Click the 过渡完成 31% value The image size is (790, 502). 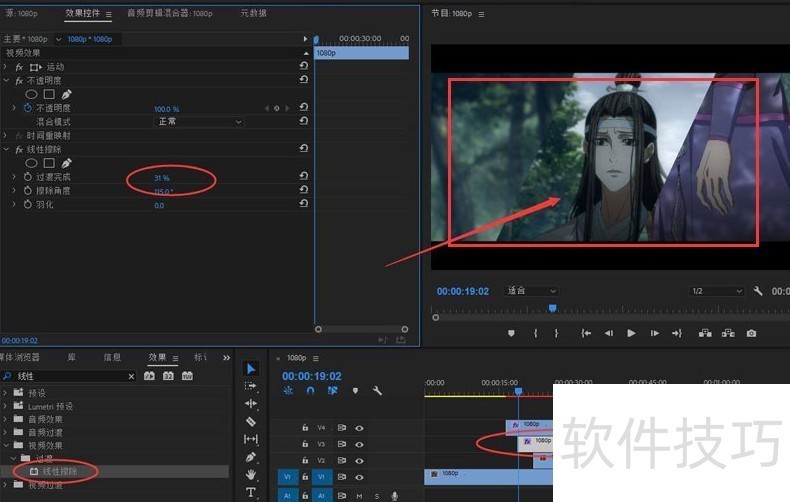(162, 178)
